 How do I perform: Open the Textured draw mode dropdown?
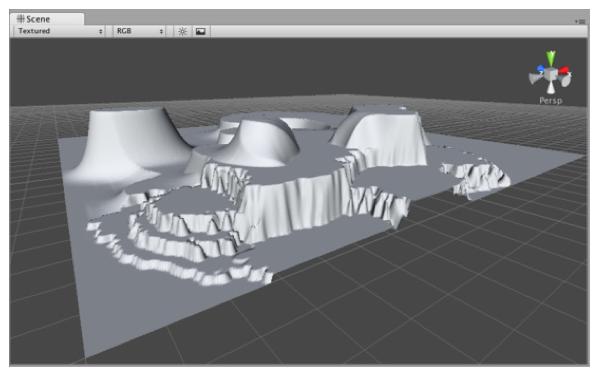(60, 31)
